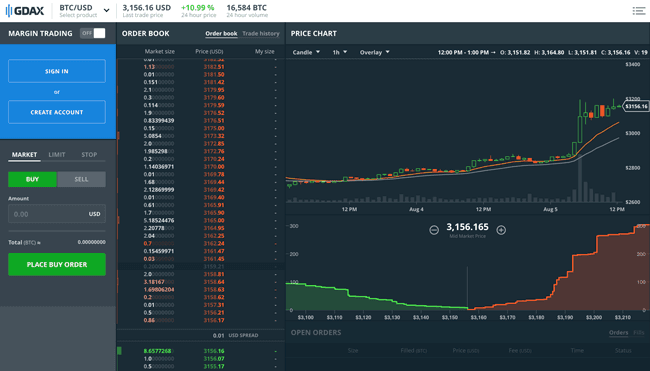Select bid price 3155.17 in order book
Screen dimensions: 650x371
pos(214,366)
